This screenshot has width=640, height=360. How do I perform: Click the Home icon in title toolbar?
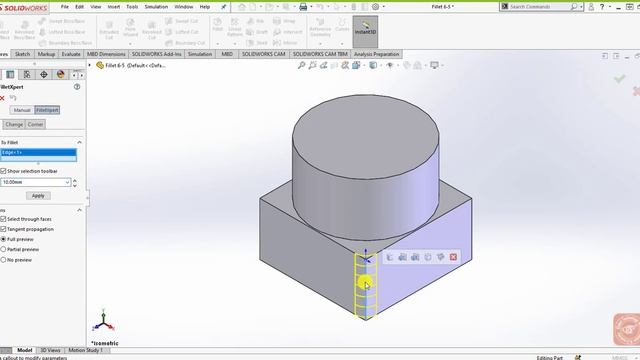pyautogui.click(x=242, y=7)
